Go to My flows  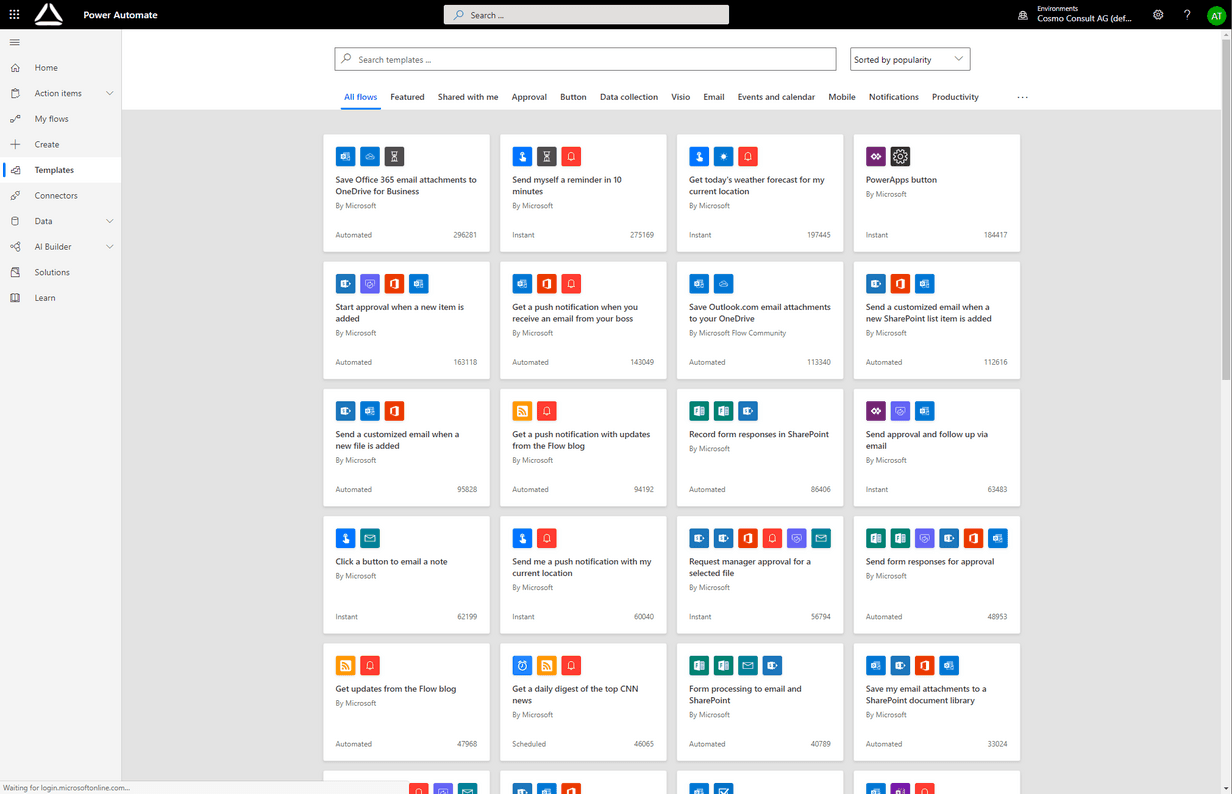[x=51, y=119]
